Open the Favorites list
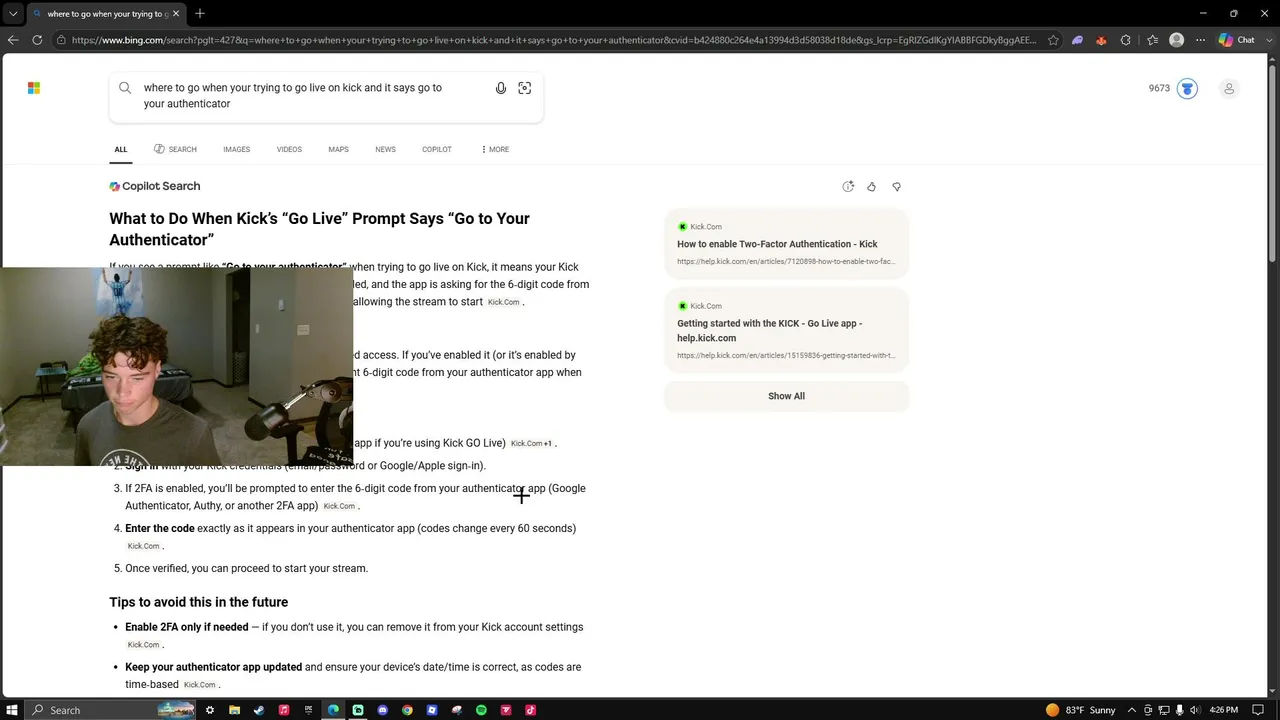 point(1153,40)
